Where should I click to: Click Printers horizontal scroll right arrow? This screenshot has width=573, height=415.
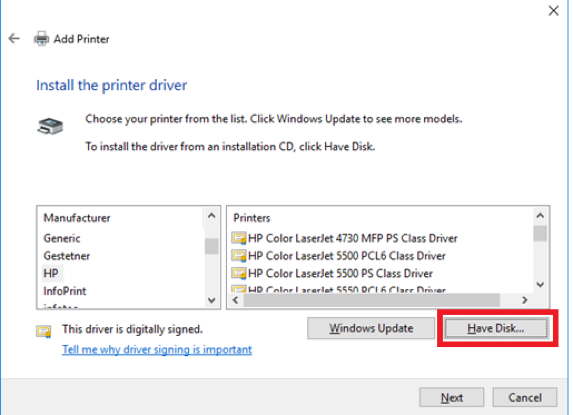pyautogui.click(x=525, y=300)
